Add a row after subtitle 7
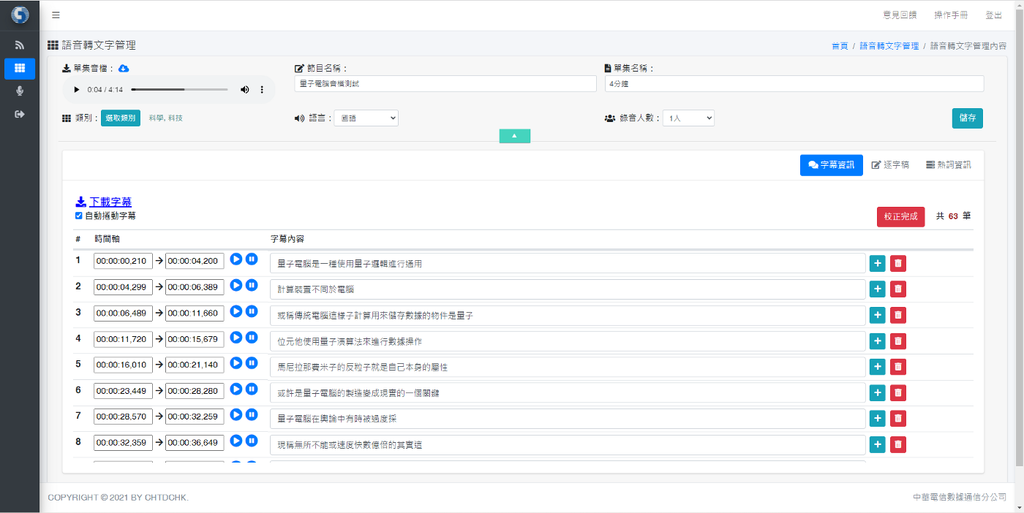1024x513 pixels. (x=877, y=418)
